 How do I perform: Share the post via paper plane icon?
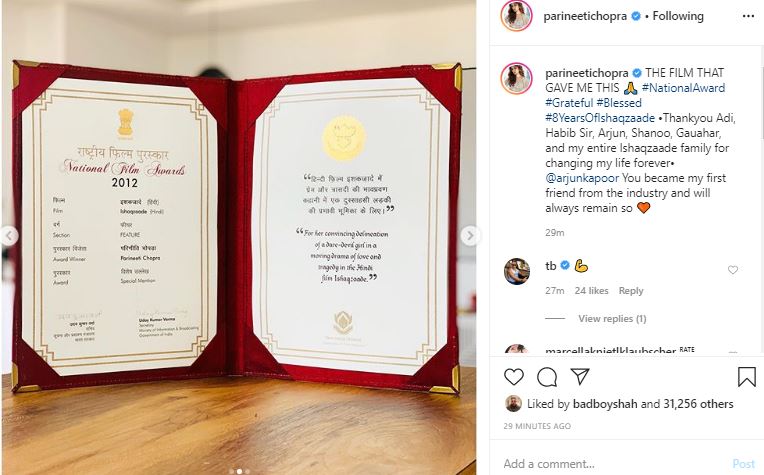pyautogui.click(x=580, y=376)
